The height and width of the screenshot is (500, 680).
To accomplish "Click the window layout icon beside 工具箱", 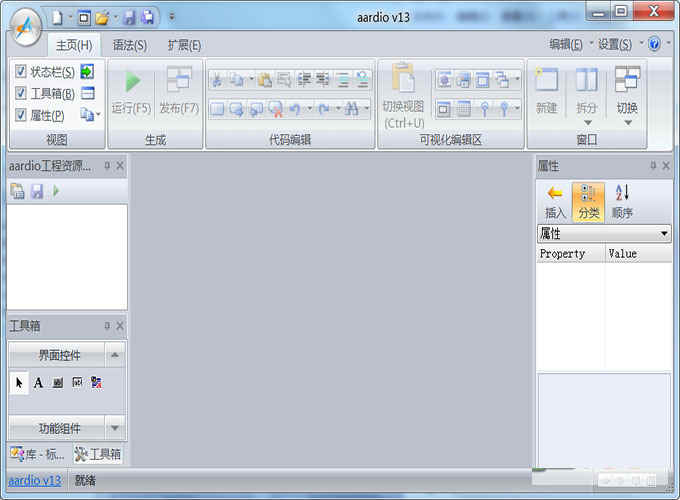I will (88, 93).
